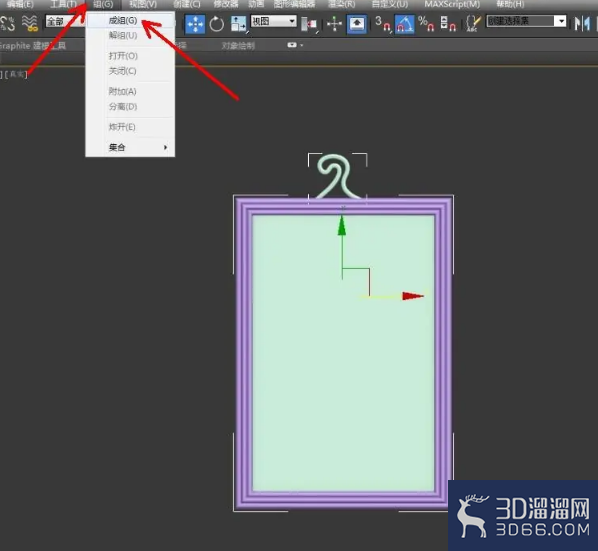598x551 pixels.
Task: Click the Bind to Space Warp icon
Action: (29, 24)
